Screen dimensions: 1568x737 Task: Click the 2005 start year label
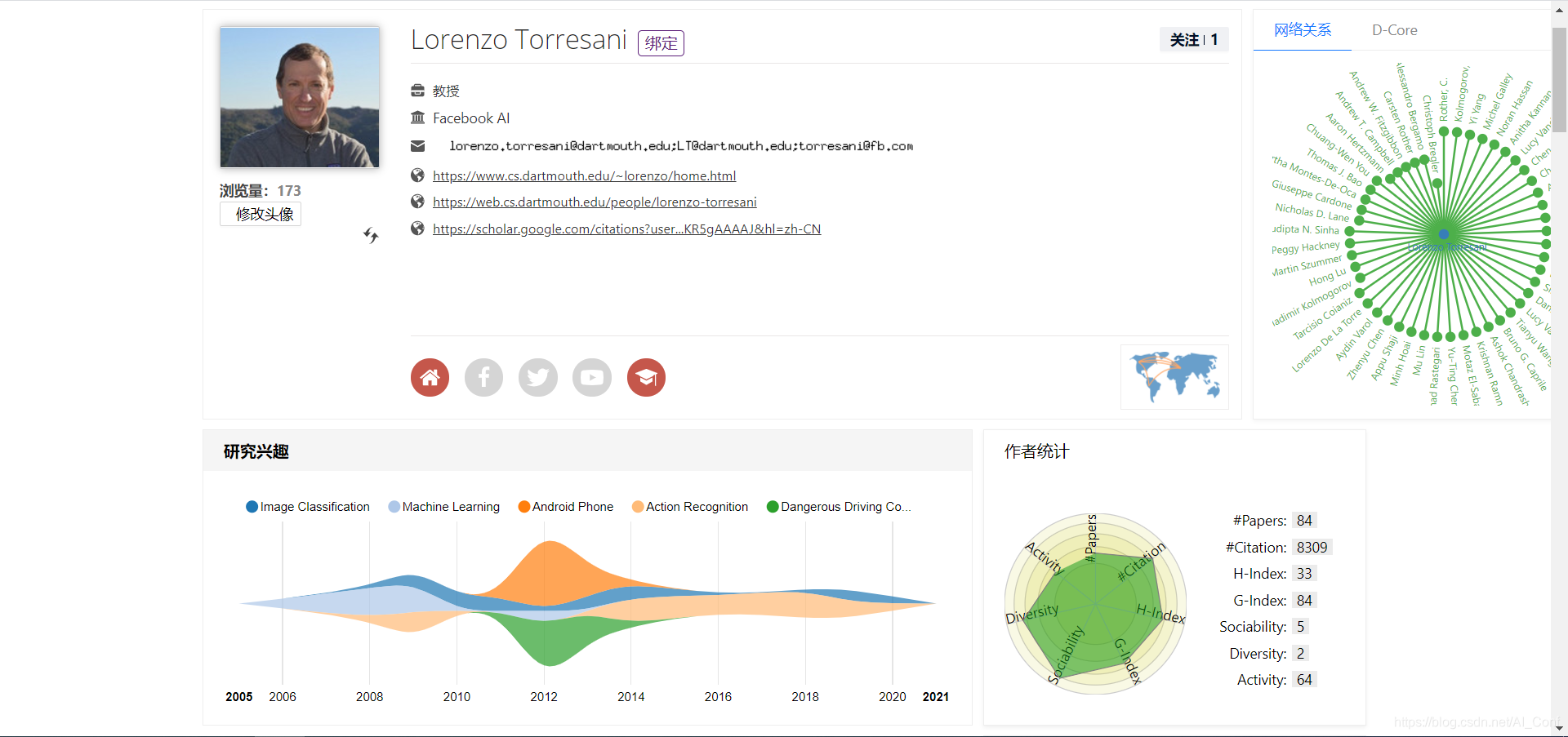point(238,696)
